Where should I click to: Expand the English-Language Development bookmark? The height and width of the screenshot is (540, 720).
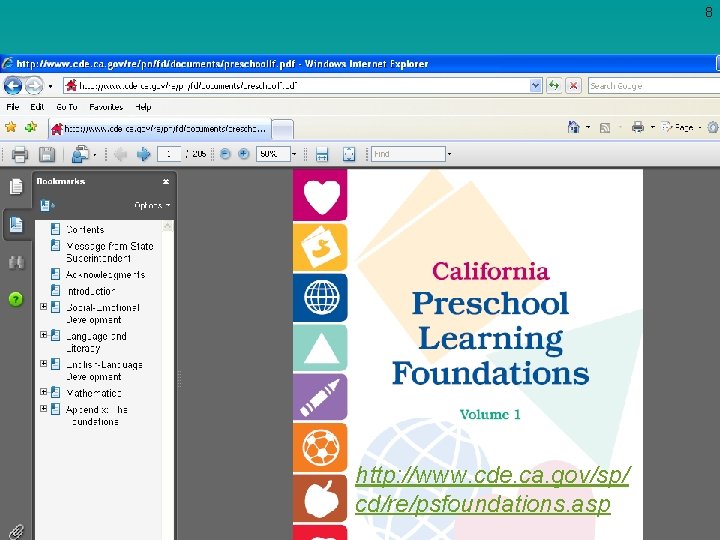pyautogui.click(x=44, y=363)
